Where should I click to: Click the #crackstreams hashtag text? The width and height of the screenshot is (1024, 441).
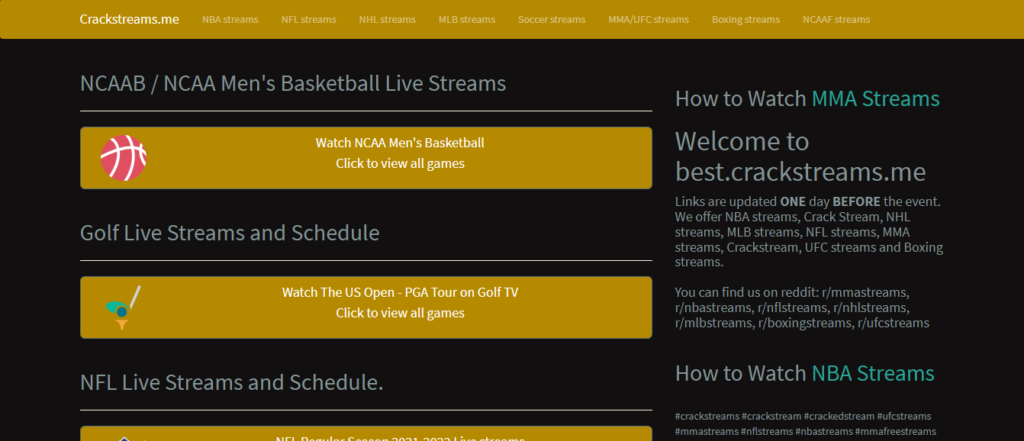click(x=707, y=416)
